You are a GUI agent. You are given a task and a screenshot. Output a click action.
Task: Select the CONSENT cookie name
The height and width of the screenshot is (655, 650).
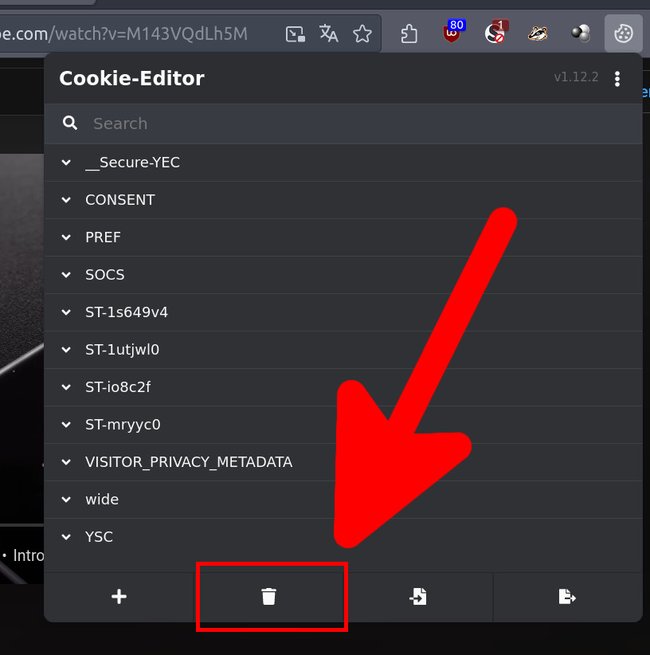[x=120, y=200]
